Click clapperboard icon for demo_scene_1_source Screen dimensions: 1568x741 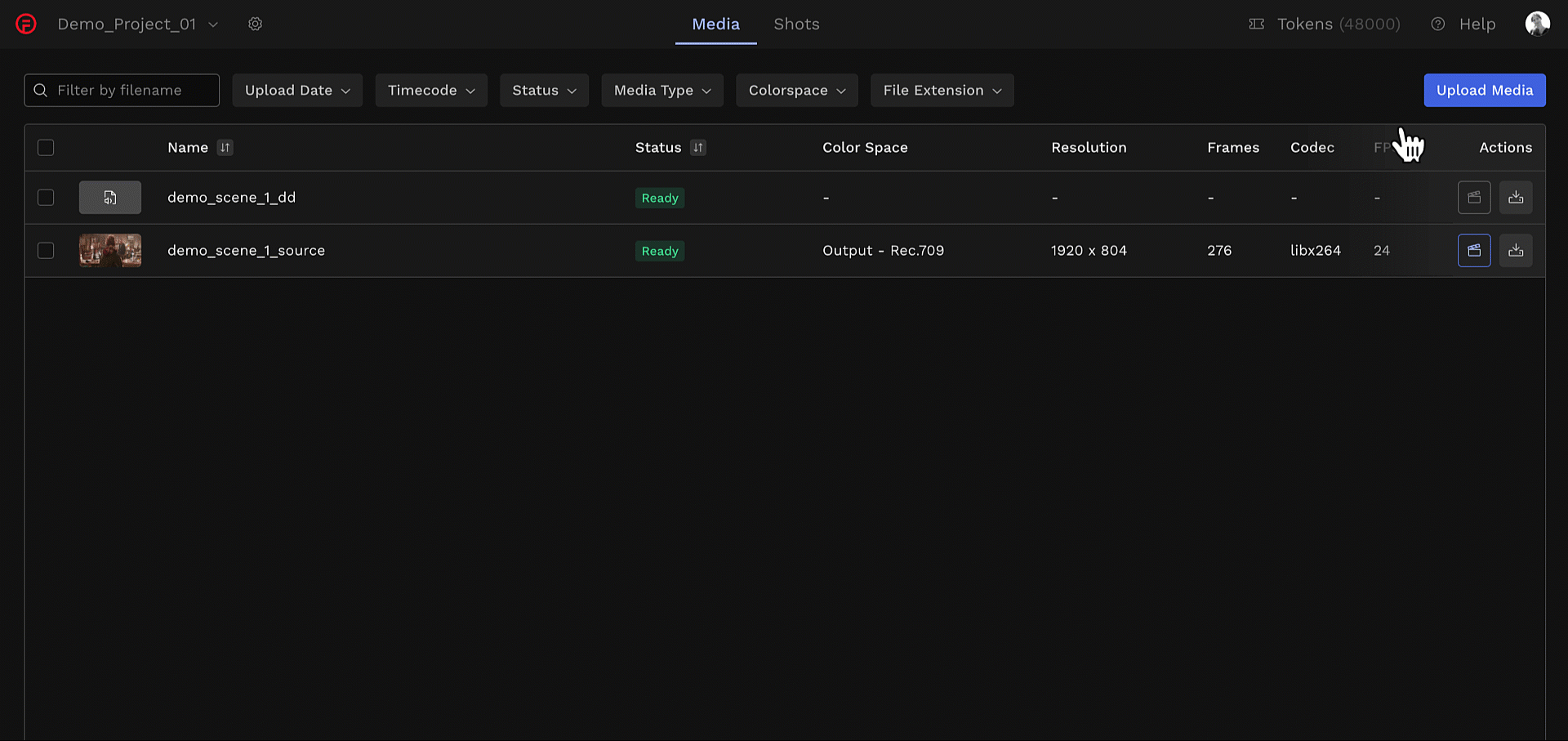pos(1474,251)
